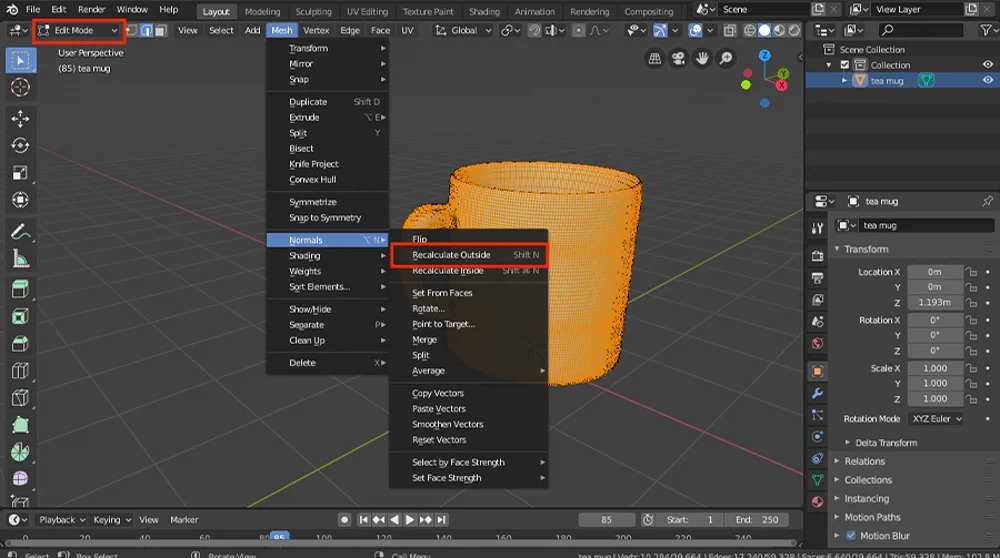Toggle the Location X lock icon
The width and height of the screenshot is (1000, 558).
tap(972, 272)
